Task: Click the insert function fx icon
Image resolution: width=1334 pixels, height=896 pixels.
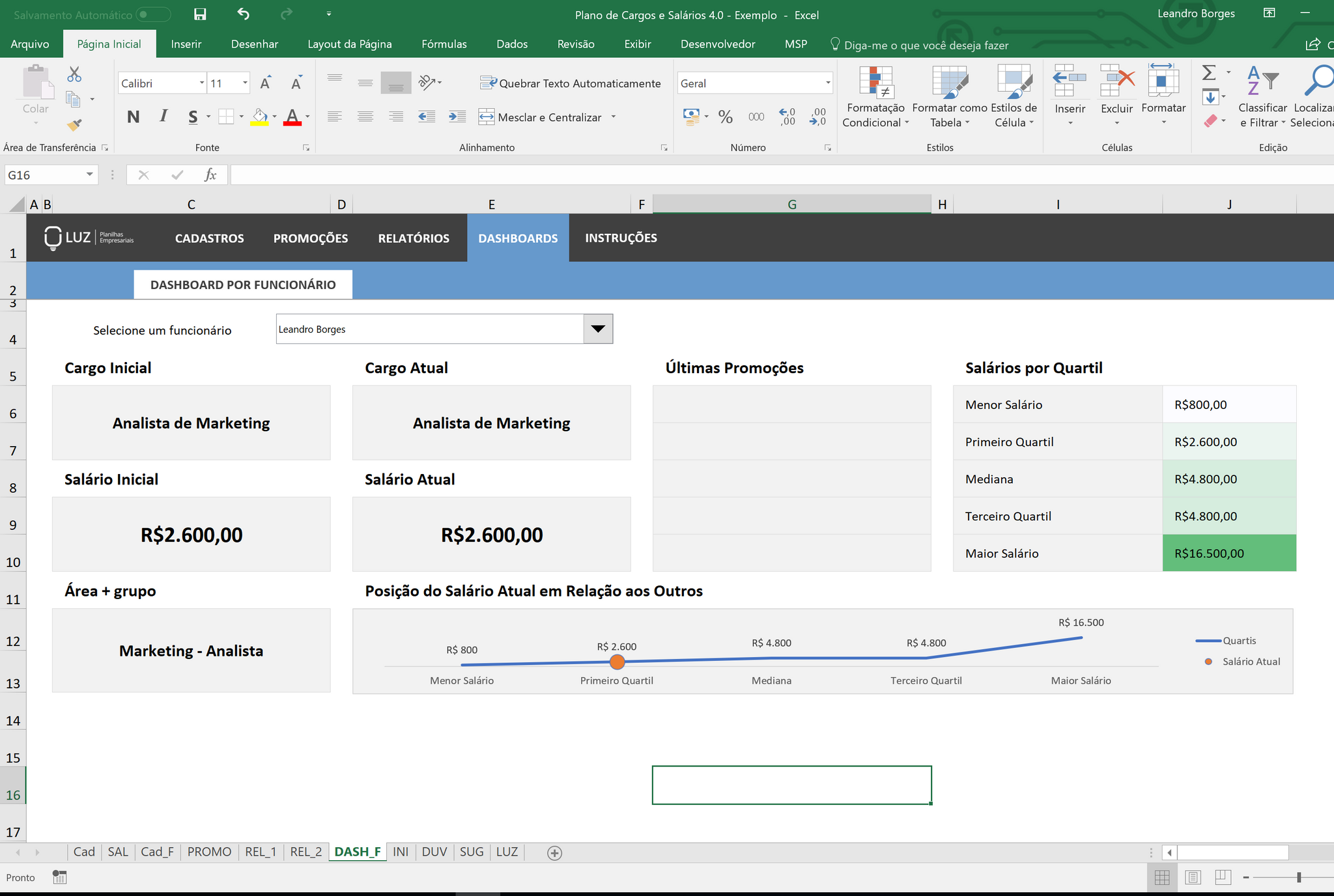Action: coord(210,175)
